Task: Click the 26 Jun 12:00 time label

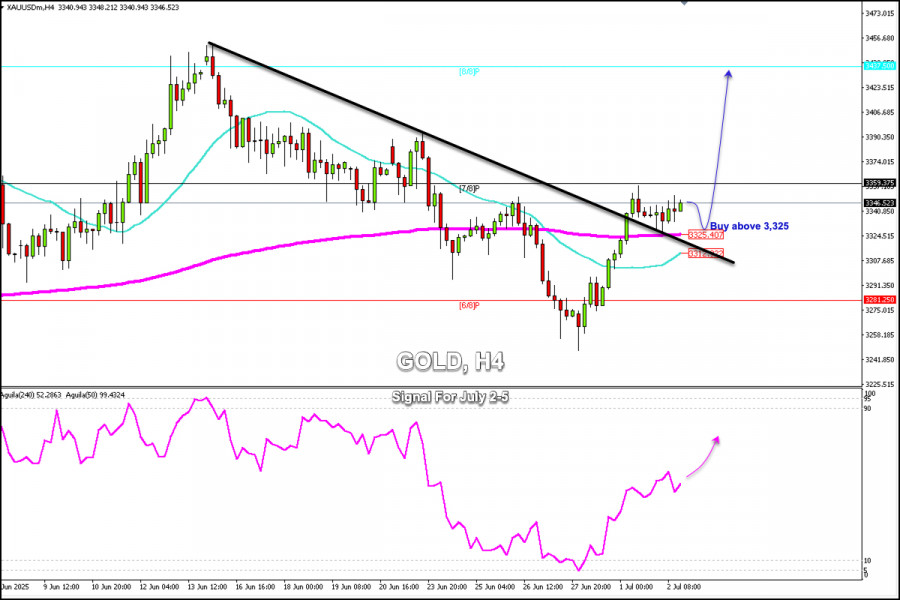Action: 542,587
